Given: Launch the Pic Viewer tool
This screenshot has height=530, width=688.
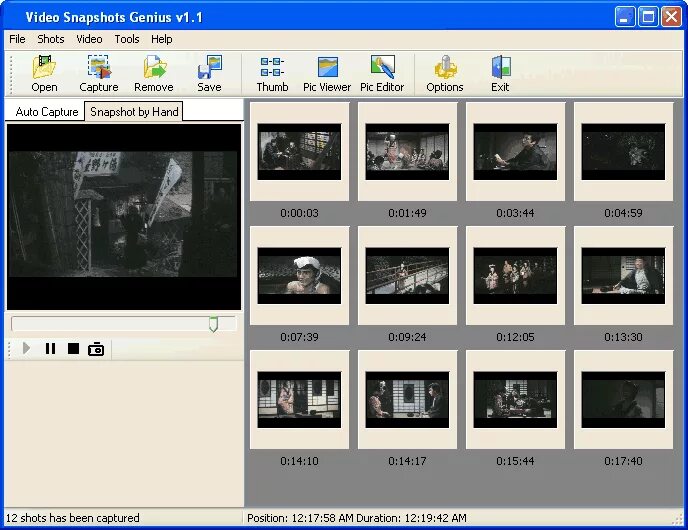Looking at the screenshot, I should point(327,73).
